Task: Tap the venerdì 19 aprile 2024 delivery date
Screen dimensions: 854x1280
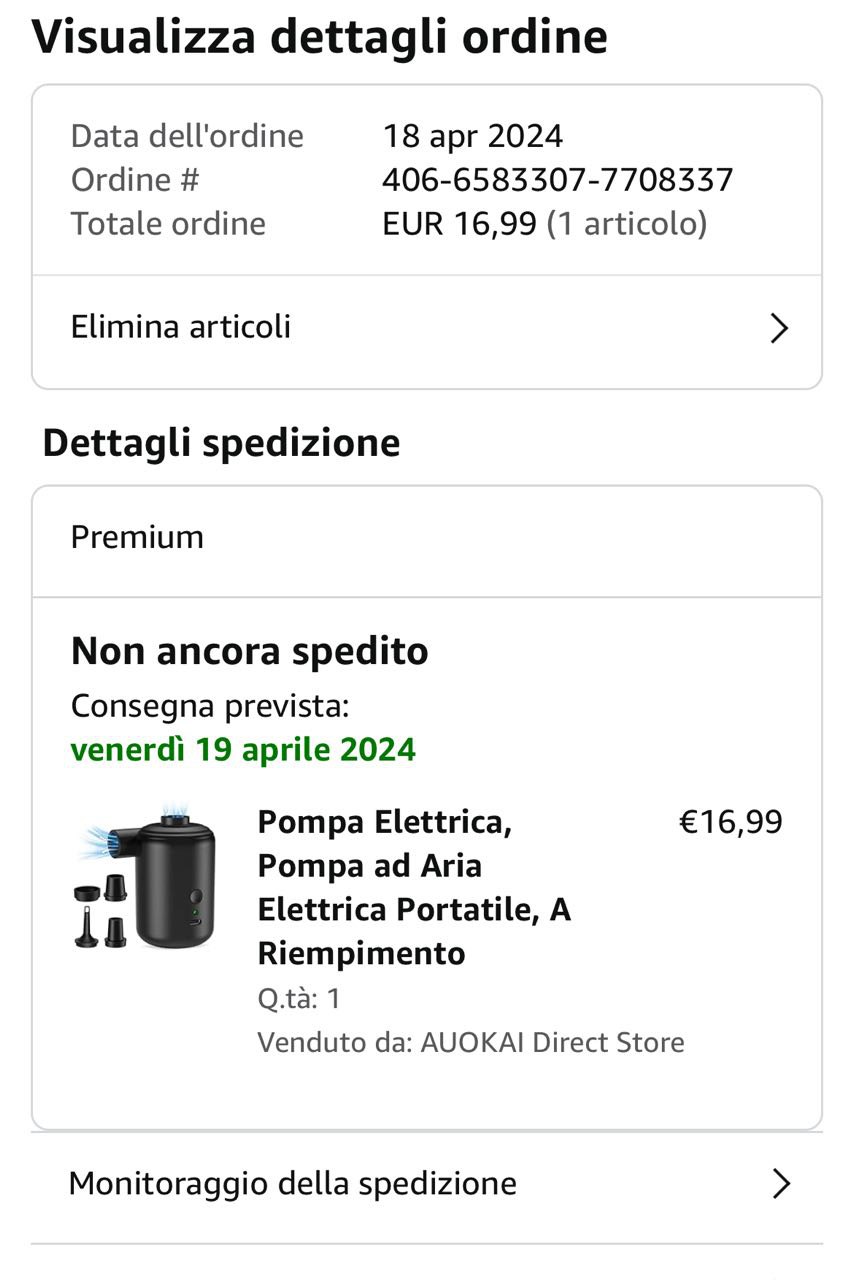Action: pyautogui.click(x=243, y=749)
